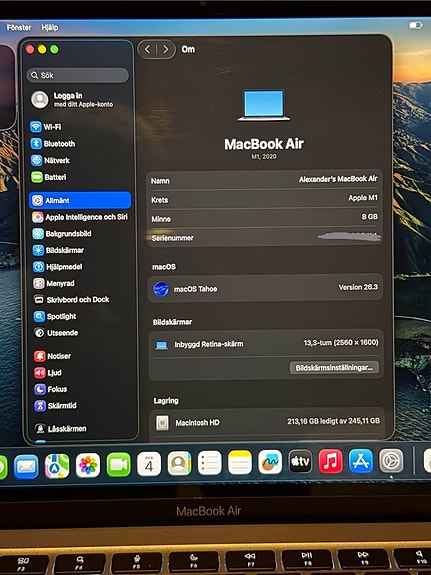Go forward using the right chevron
This screenshot has width=431, height=575.
point(166,49)
